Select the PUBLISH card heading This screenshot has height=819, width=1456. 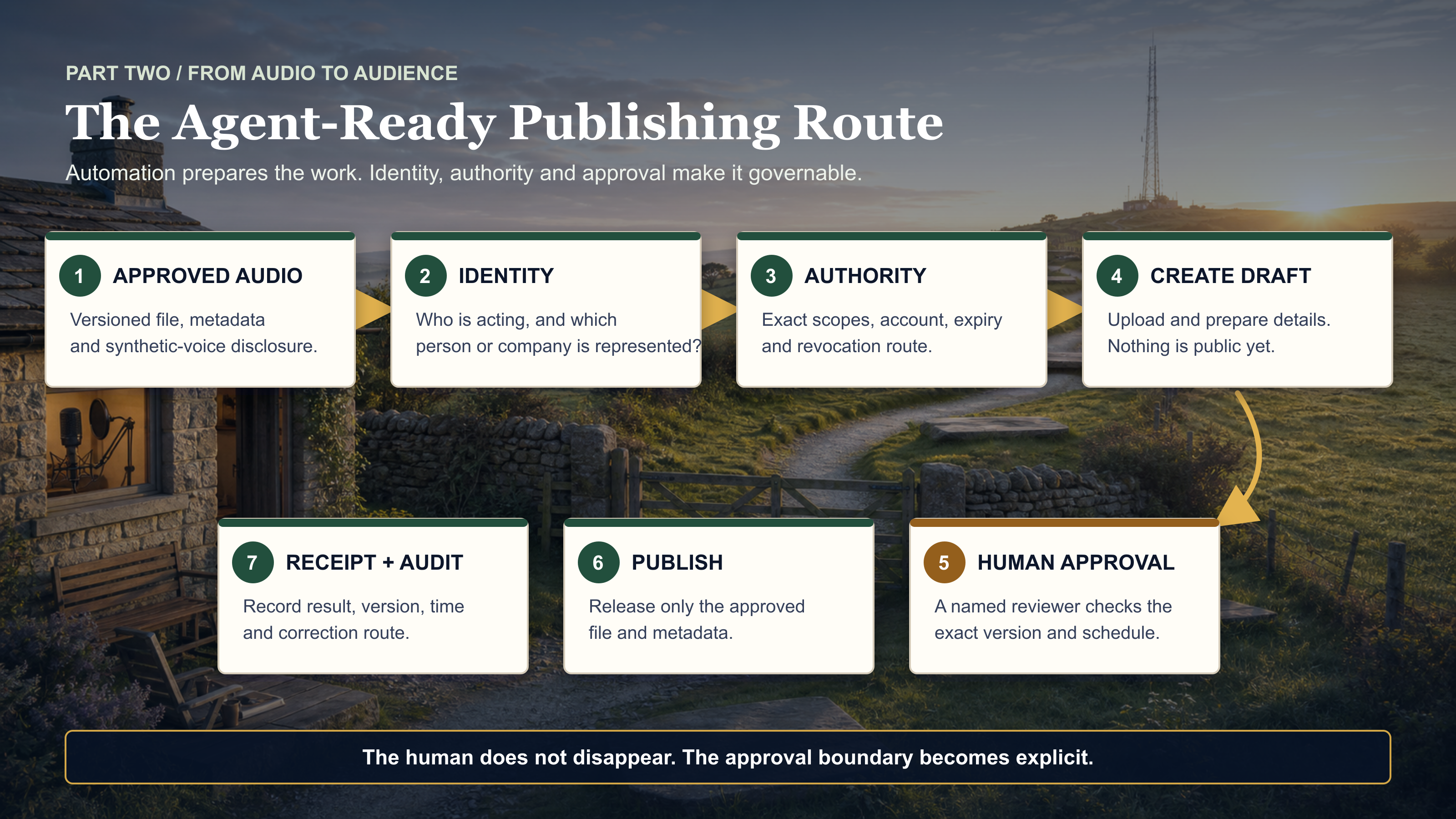(677, 562)
